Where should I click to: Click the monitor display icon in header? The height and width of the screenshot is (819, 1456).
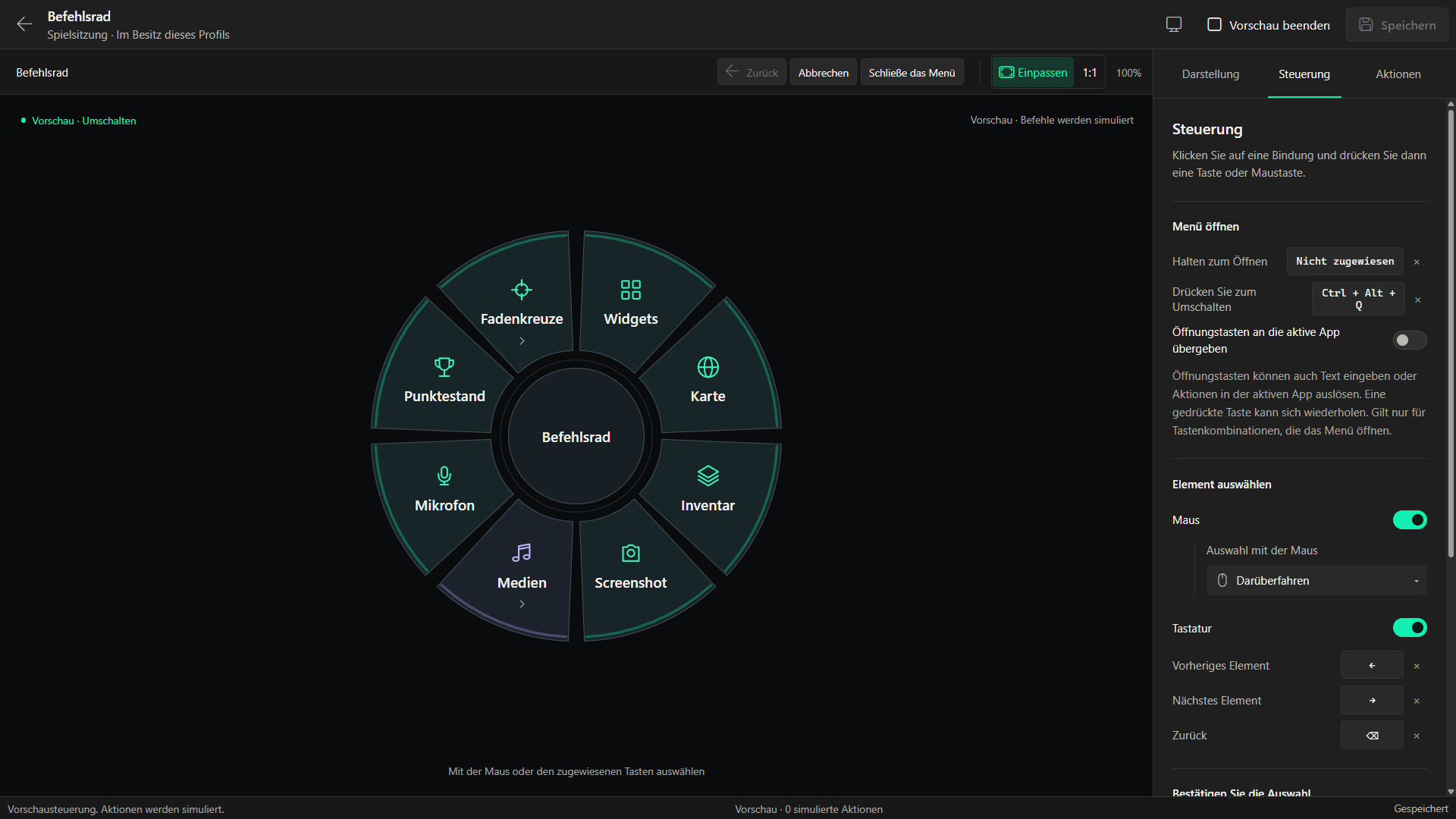(x=1174, y=24)
